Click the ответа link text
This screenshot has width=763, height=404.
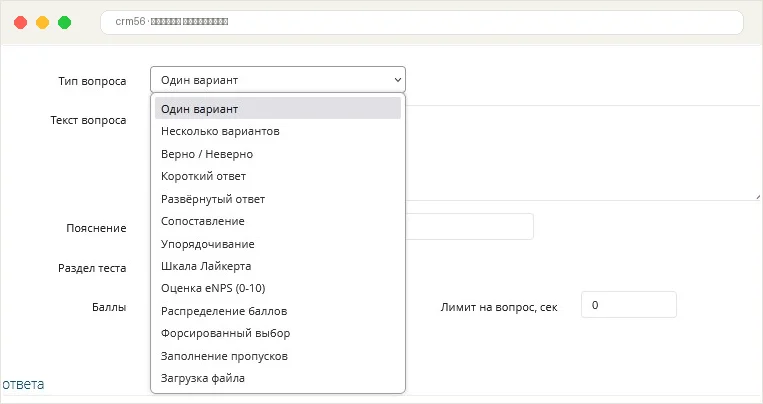23,384
